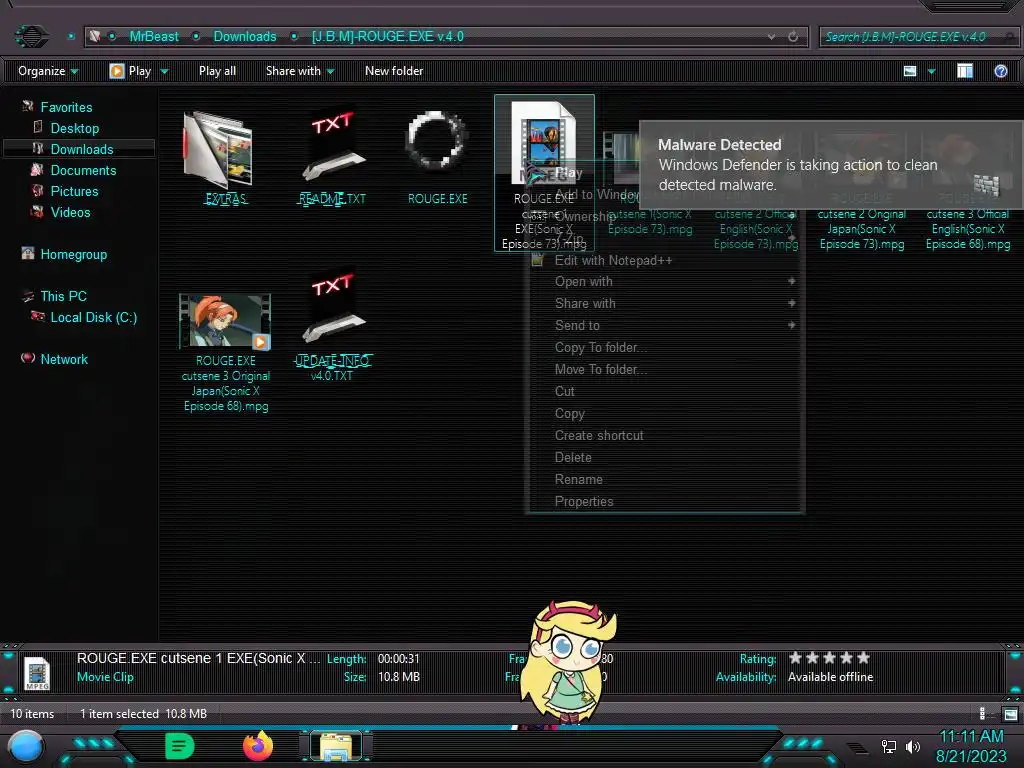Set the rating using the fifth star
This screenshot has height=768, width=1024.
[863, 658]
